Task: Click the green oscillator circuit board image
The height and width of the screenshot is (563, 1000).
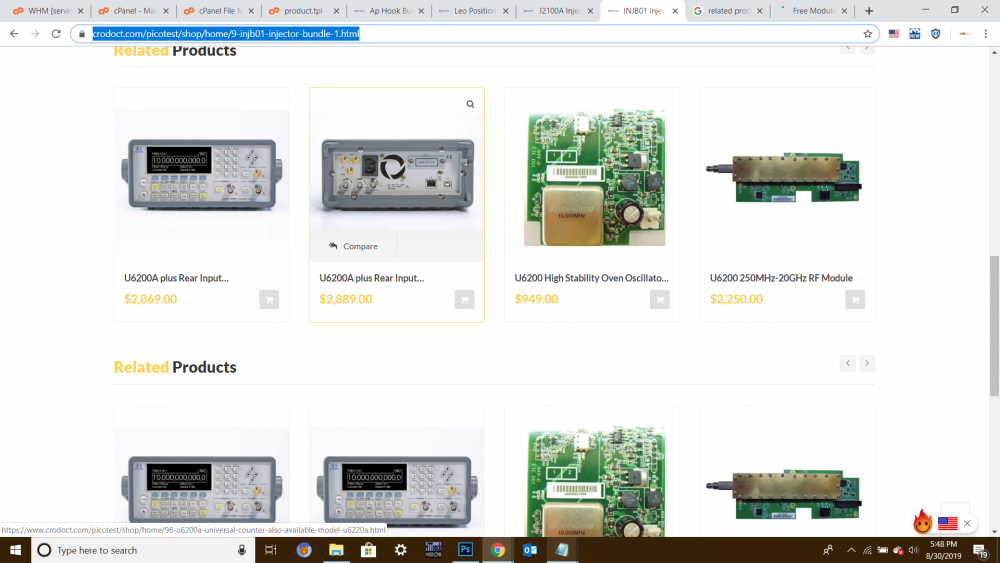Action: tap(594, 177)
